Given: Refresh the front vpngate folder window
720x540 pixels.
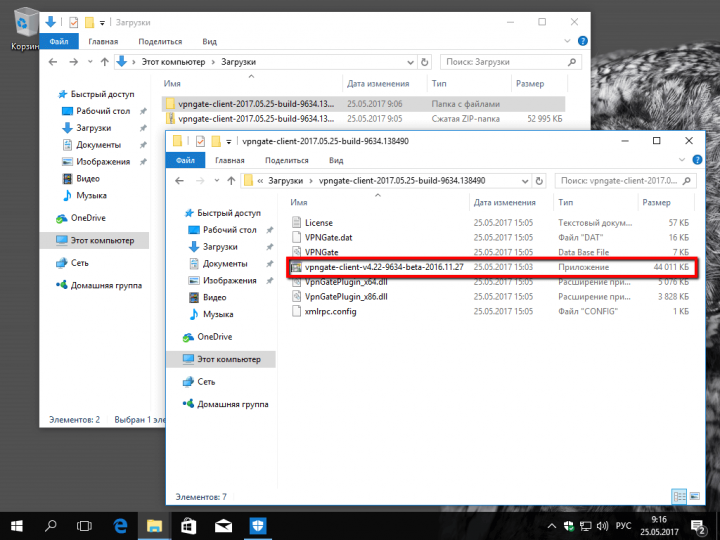Looking at the screenshot, I should tap(539, 181).
